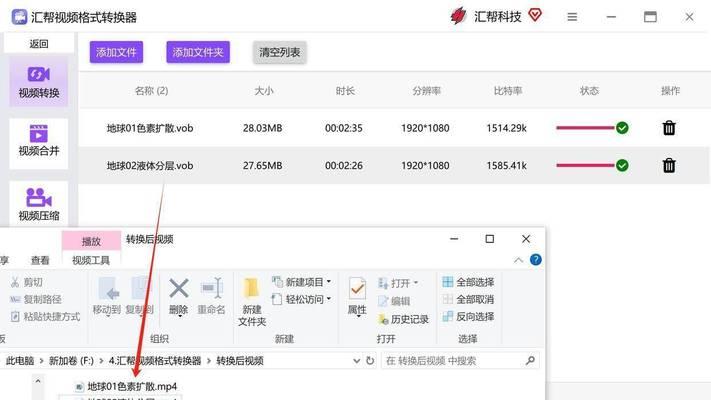Click the 大小 column header
The image size is (711, 400).
click(264, 91)
